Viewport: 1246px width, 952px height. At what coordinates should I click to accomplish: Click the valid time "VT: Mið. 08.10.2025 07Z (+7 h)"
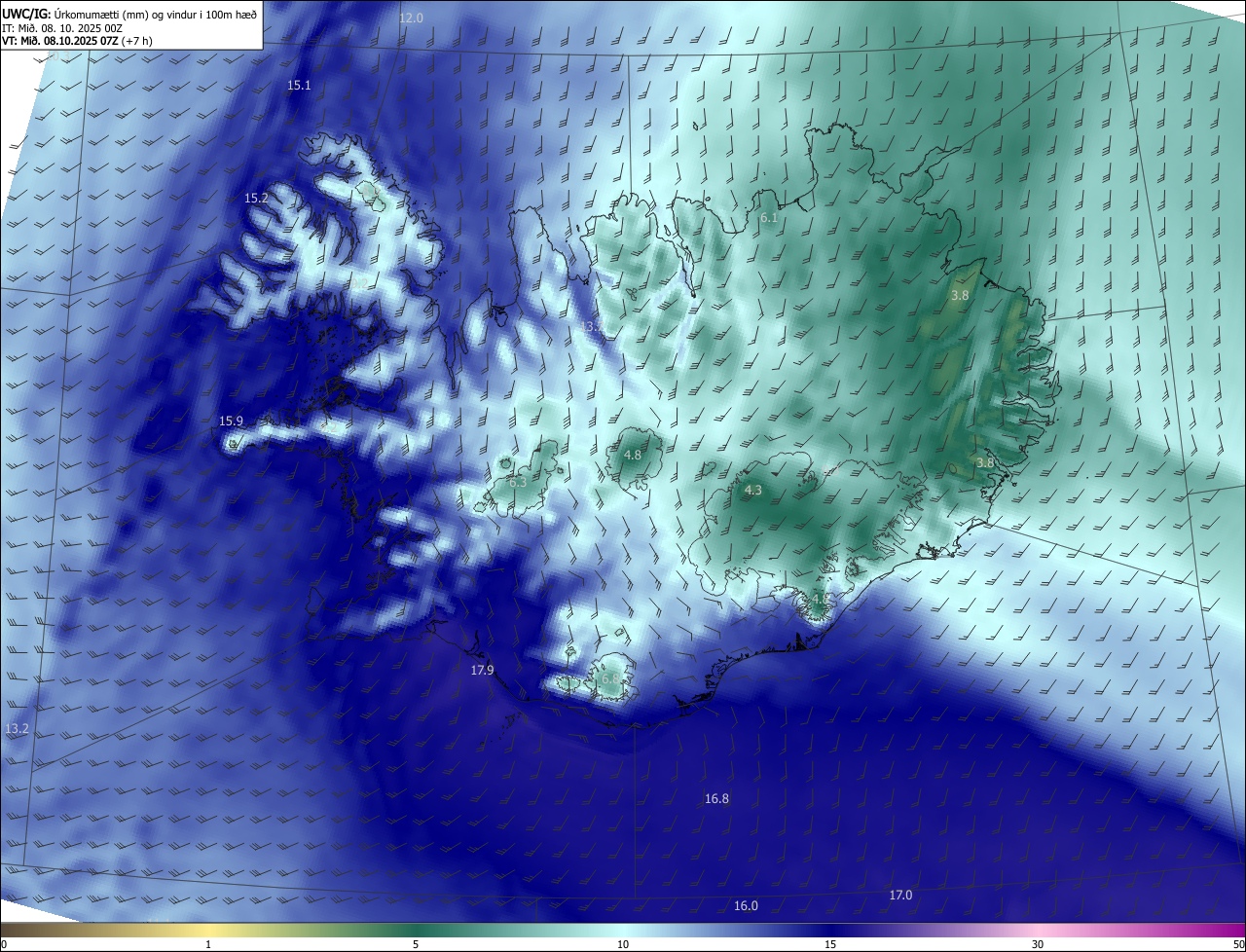78,41
